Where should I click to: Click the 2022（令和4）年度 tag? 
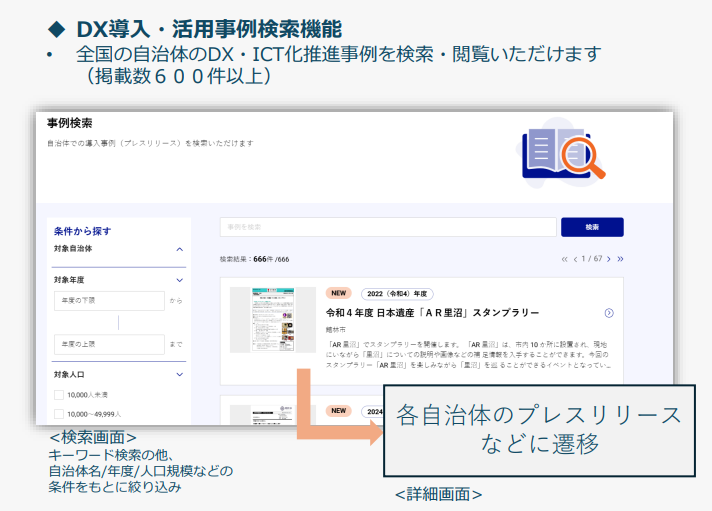397,293
